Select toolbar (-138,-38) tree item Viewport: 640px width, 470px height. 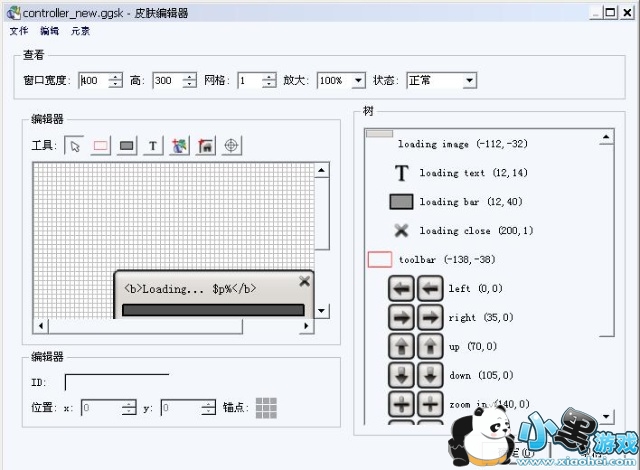[x=447, y=259]
